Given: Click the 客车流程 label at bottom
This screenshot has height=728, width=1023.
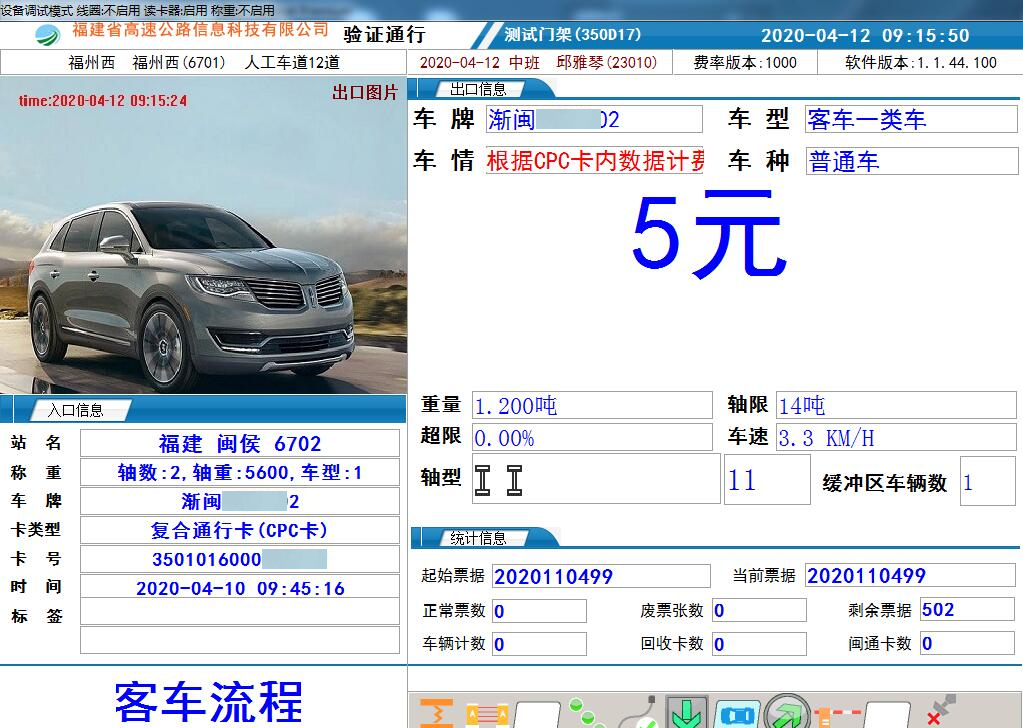Looking at the screenshot, I should 208,700.
